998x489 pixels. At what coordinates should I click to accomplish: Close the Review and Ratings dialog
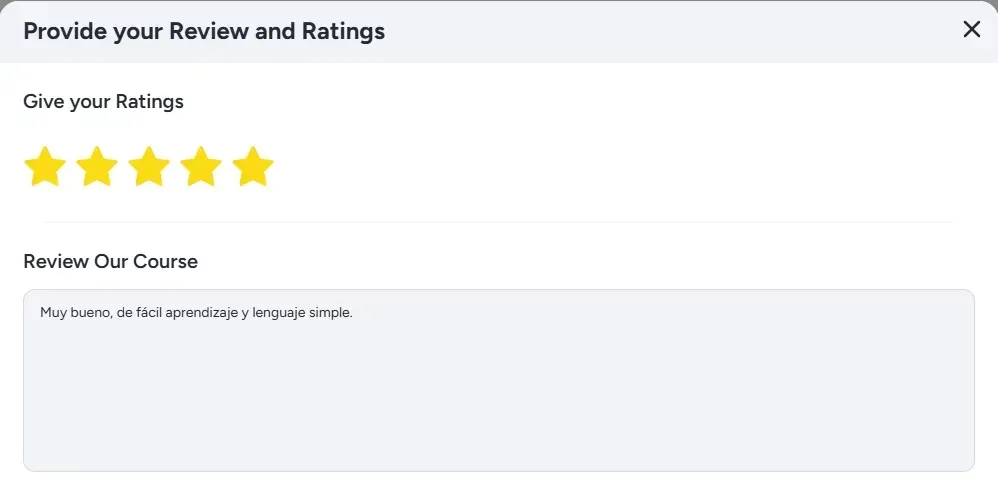coord(971,30)
